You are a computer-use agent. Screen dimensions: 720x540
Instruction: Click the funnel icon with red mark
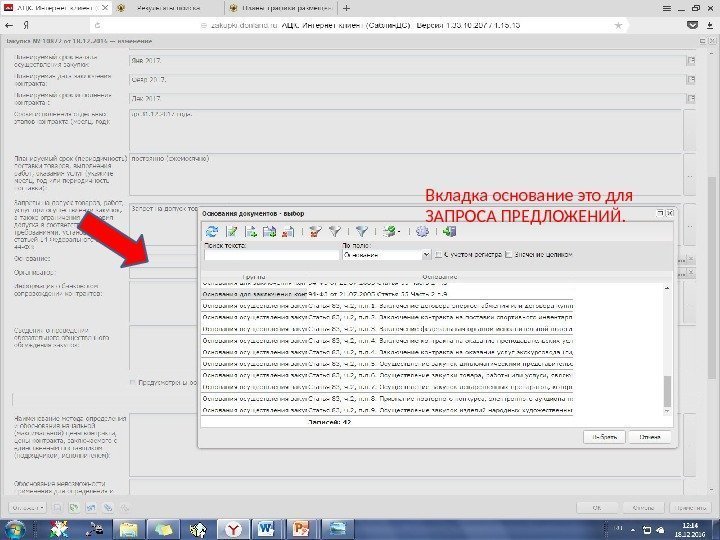315,231
